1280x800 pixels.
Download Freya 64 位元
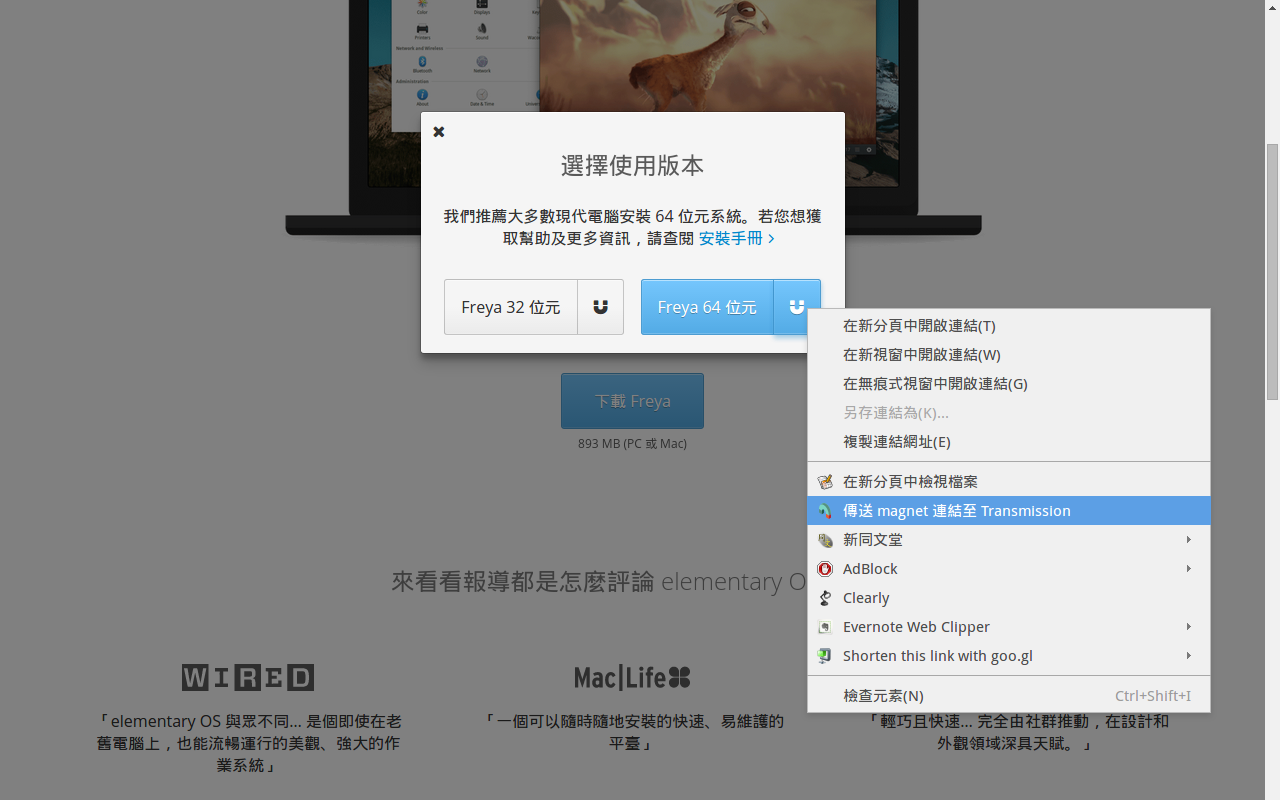(707, 307)
